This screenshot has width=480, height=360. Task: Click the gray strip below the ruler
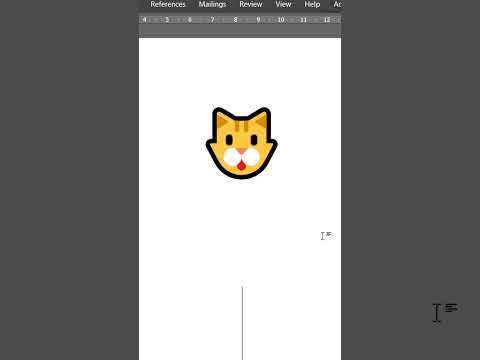(x=240, y=31)
